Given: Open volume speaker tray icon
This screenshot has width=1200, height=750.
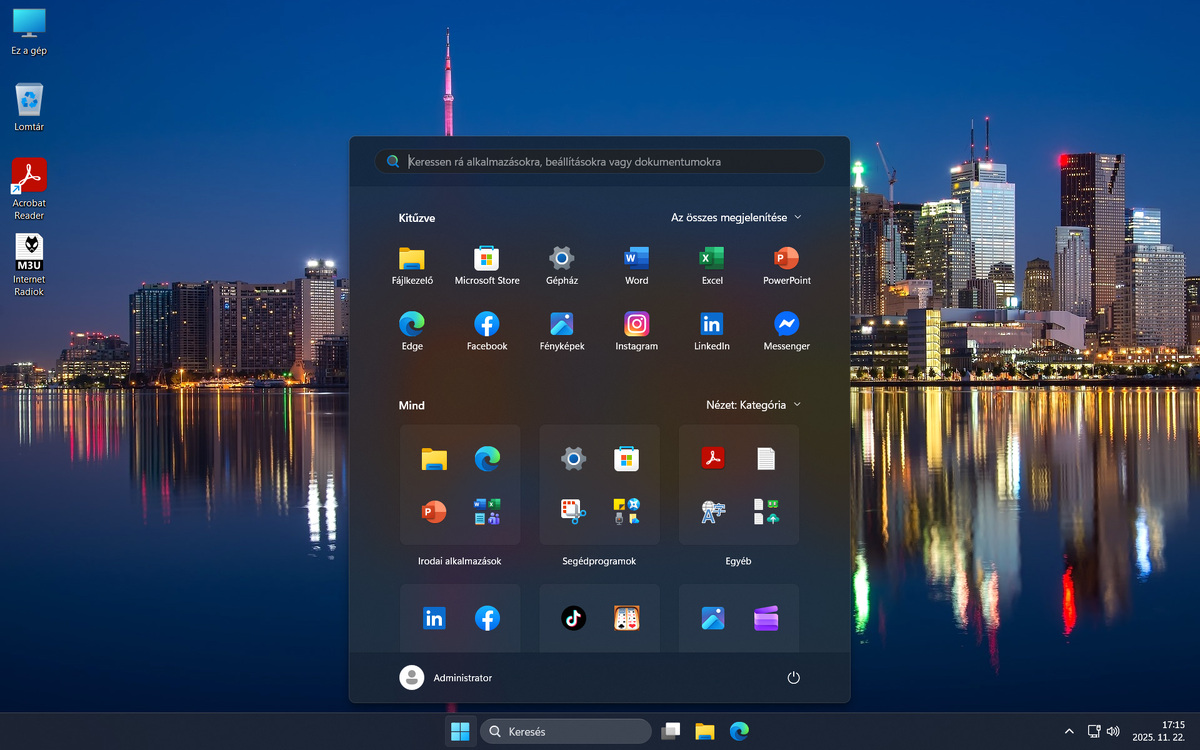Looking at the screenshot, I should [x=1113, y=731].
